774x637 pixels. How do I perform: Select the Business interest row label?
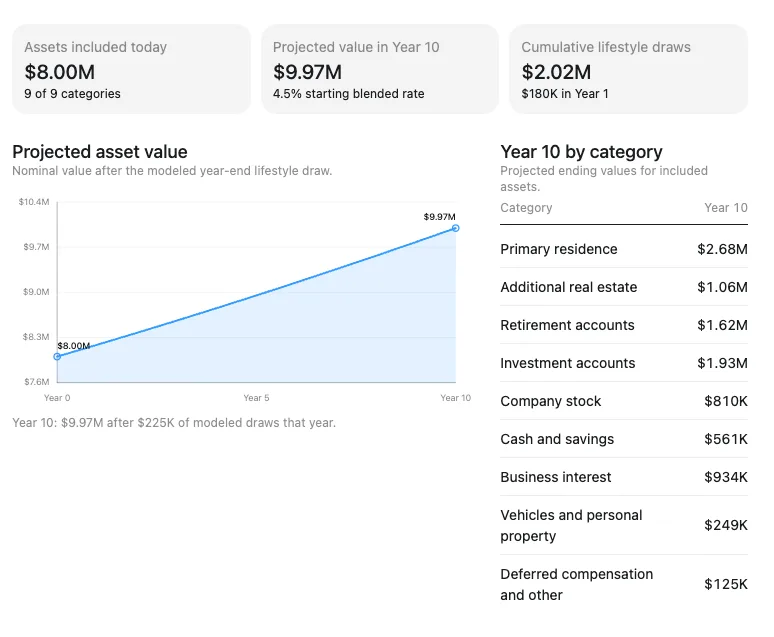[x=556, y=477]
